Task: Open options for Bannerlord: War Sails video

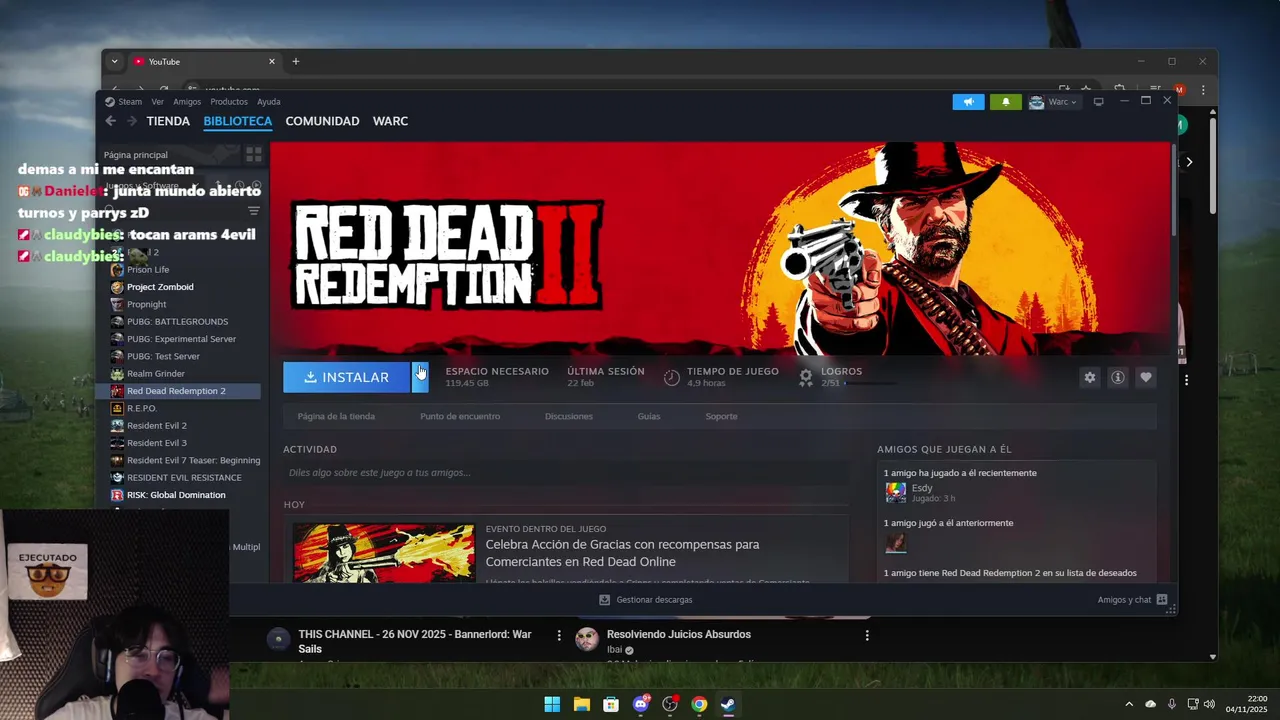Action: pyautogui.click(x=559, y=636)
